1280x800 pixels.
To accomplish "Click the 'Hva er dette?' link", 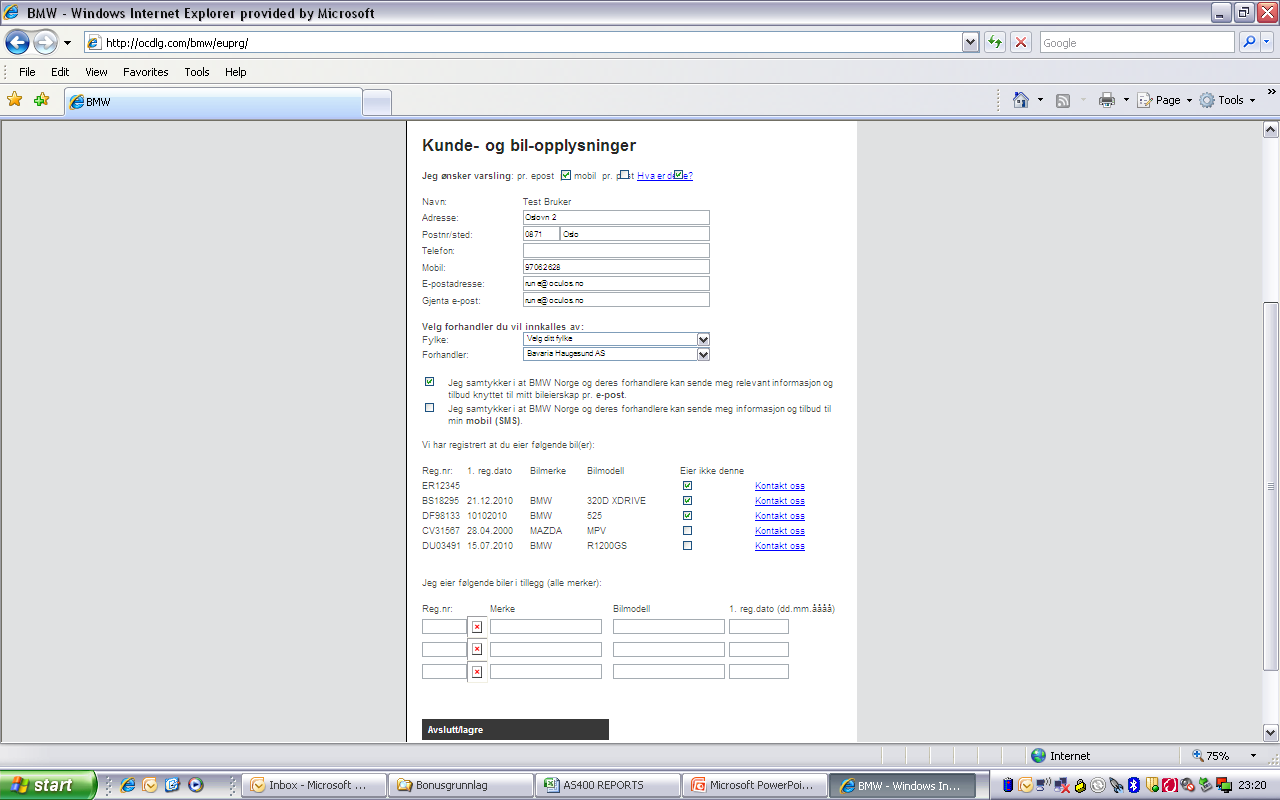I will 665,175.
